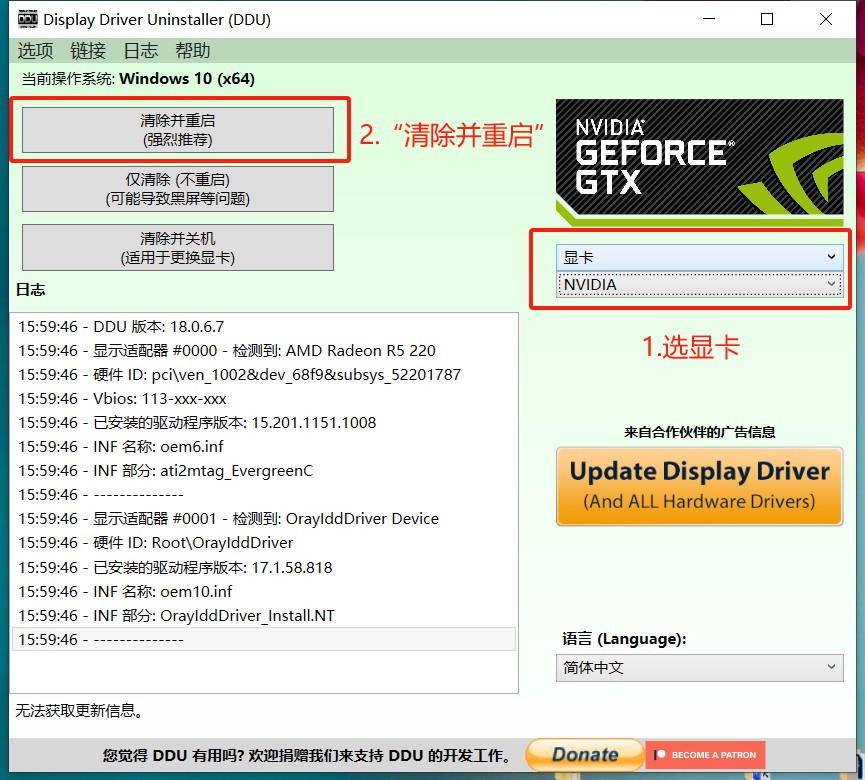Click the NVIDIA GeForce GTX logo
The image size is (865, 780).
(699, 158)
